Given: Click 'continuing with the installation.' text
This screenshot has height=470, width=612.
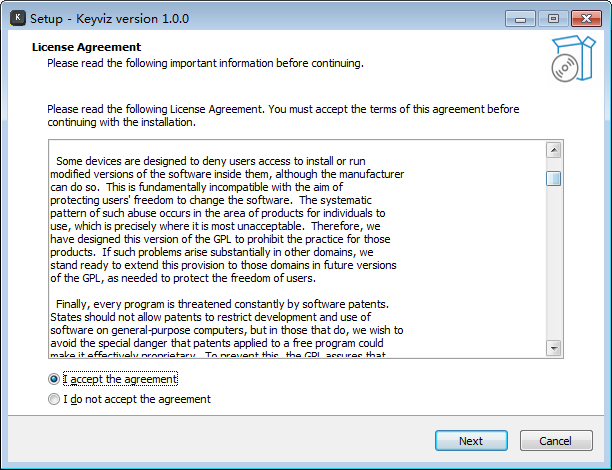Looking at the screenshot, I should (x=121, y=122).
